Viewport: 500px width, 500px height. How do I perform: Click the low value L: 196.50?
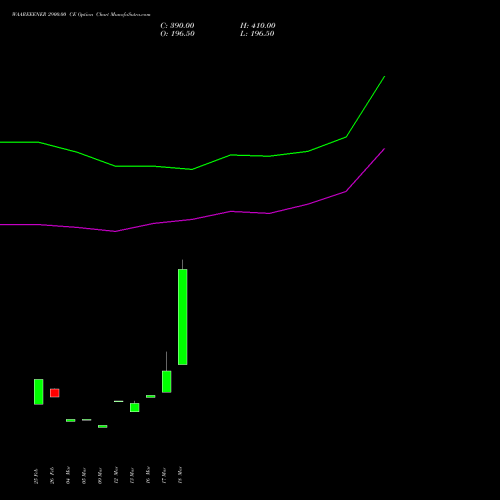(257, 34)
